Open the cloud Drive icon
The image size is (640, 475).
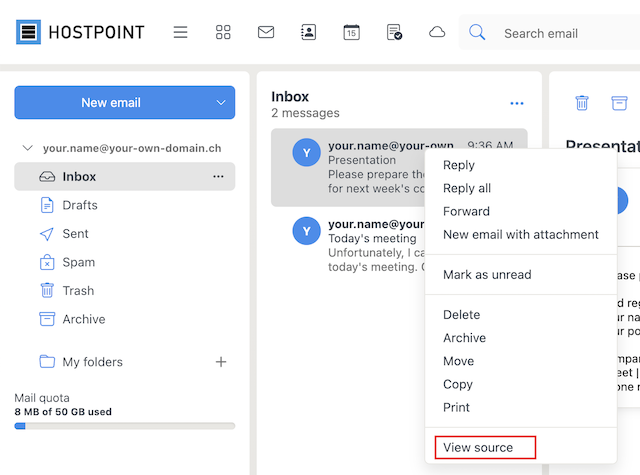click(x=437, y=32)
